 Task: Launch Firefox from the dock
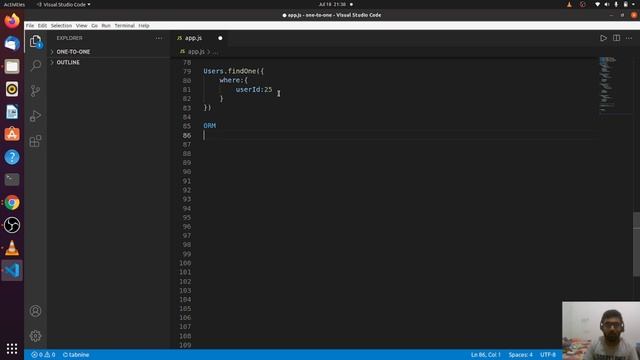(12, 20)
